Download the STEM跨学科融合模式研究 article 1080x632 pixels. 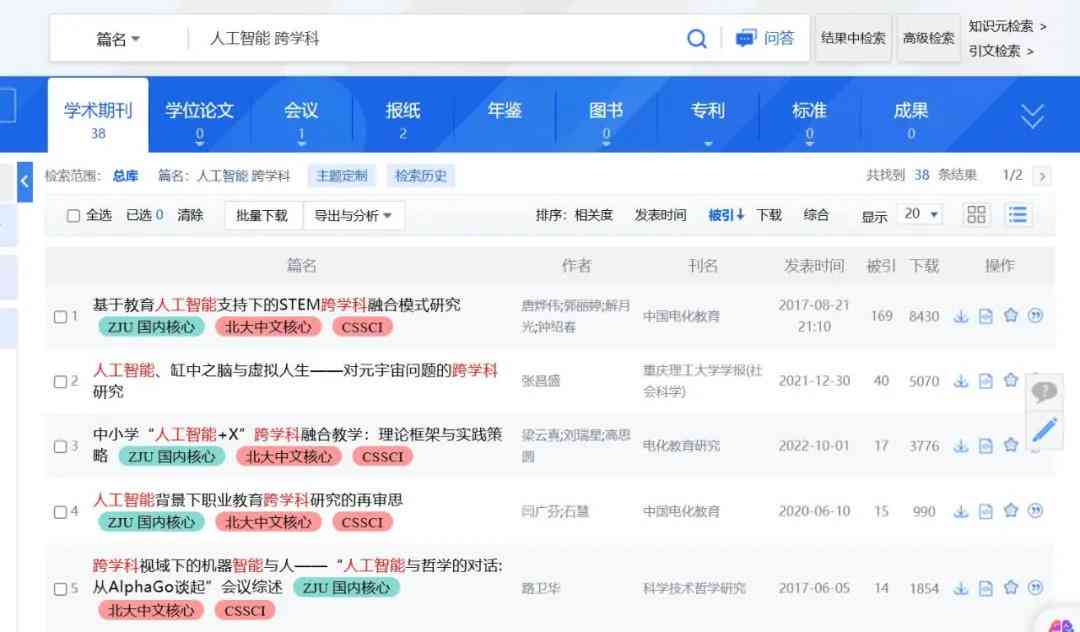click(x=961, y=316)
